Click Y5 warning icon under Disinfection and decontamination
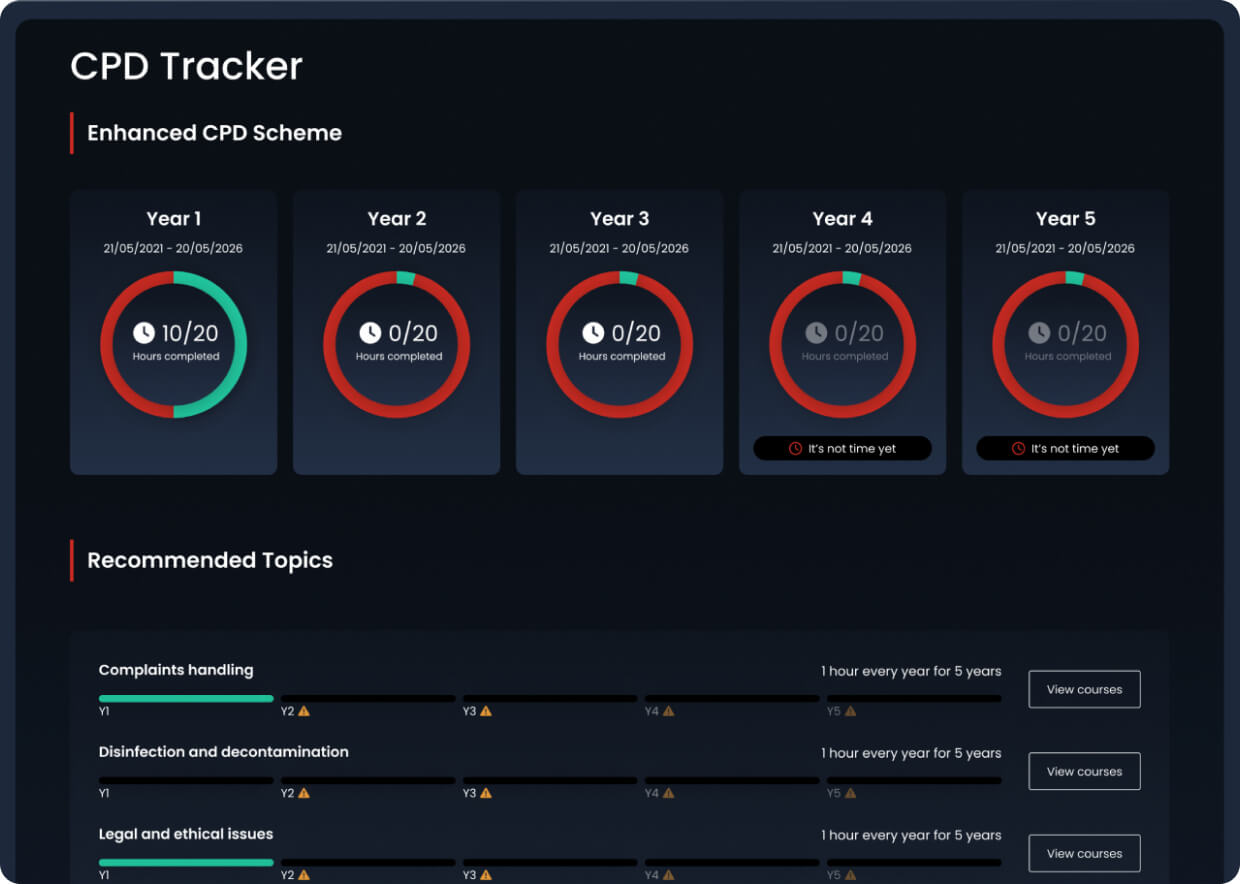 [850, 794]
